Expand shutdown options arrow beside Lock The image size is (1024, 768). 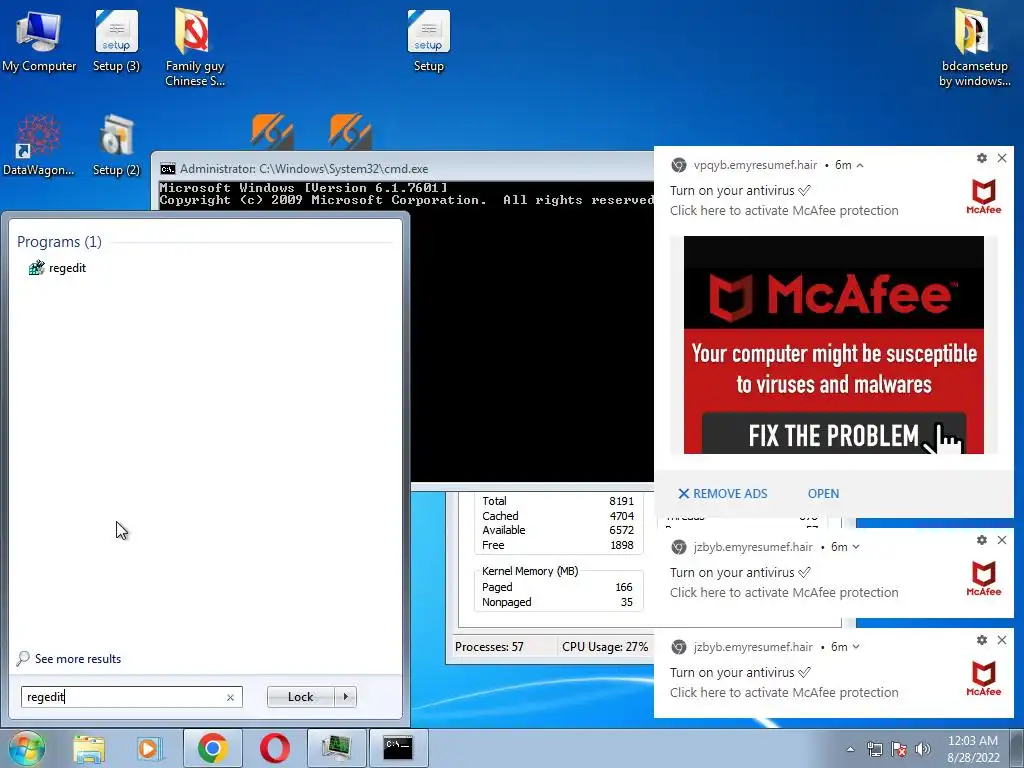coord(345,697)
